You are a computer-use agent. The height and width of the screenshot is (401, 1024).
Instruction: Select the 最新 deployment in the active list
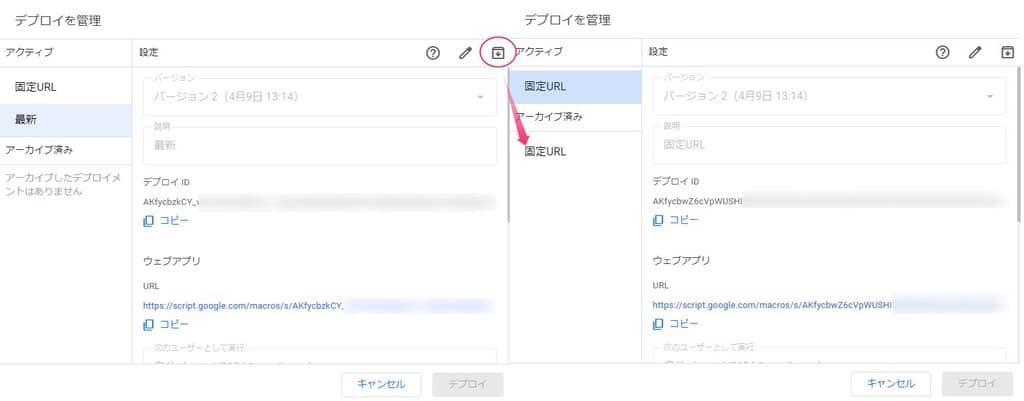pos(27,120)
